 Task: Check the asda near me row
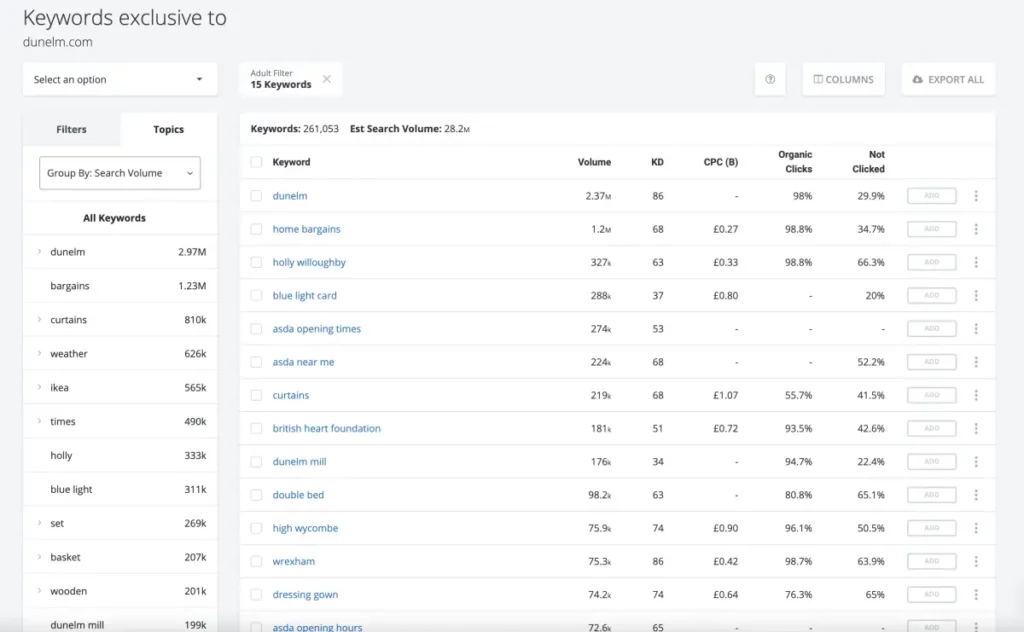click(256, 362)
